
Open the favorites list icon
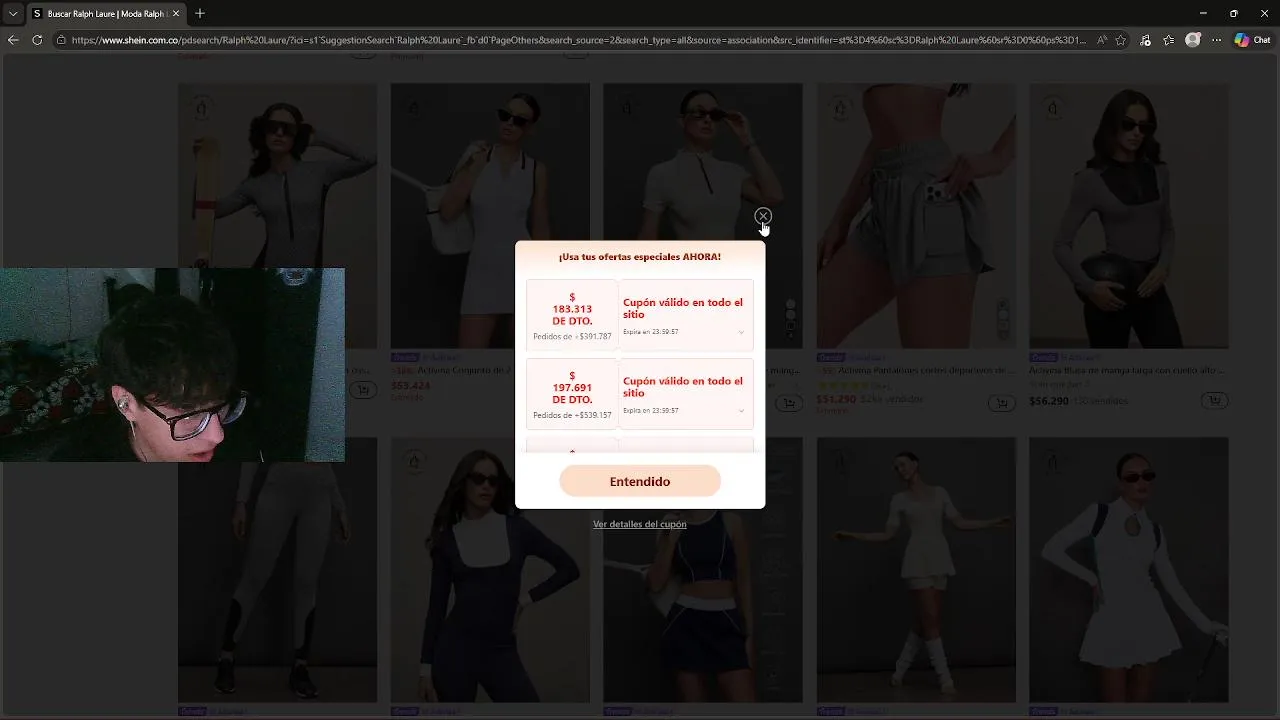[x=1169, y=40]
